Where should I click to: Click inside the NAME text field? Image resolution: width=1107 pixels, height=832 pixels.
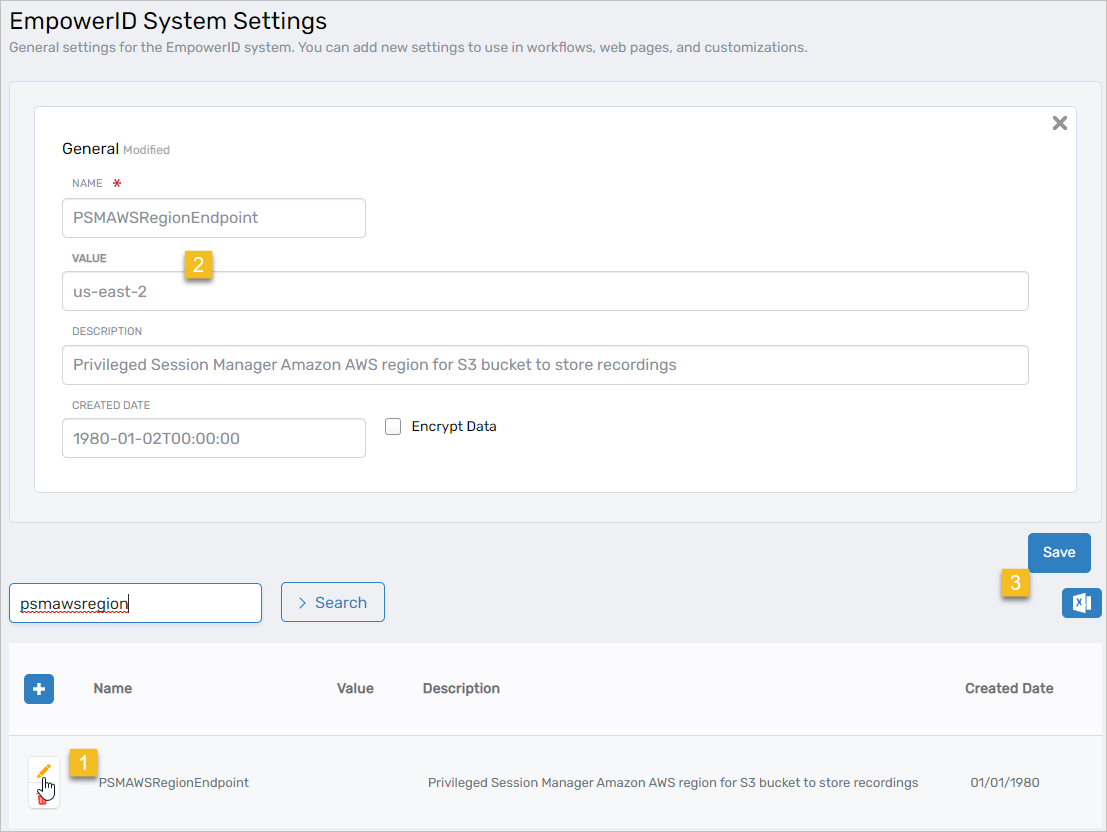click(x=214, y=218)
